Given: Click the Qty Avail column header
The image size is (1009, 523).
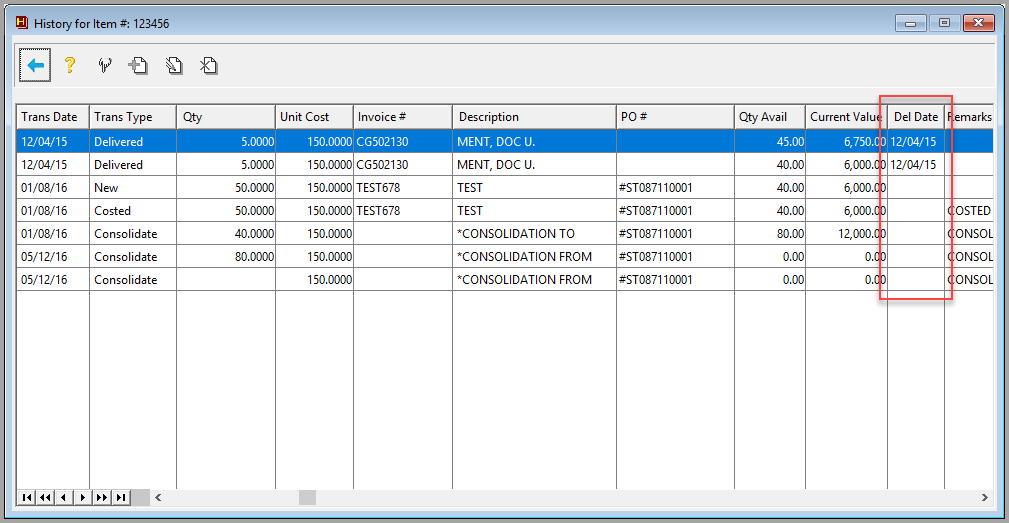Looking at the screenshot, I should click(770, 116).
